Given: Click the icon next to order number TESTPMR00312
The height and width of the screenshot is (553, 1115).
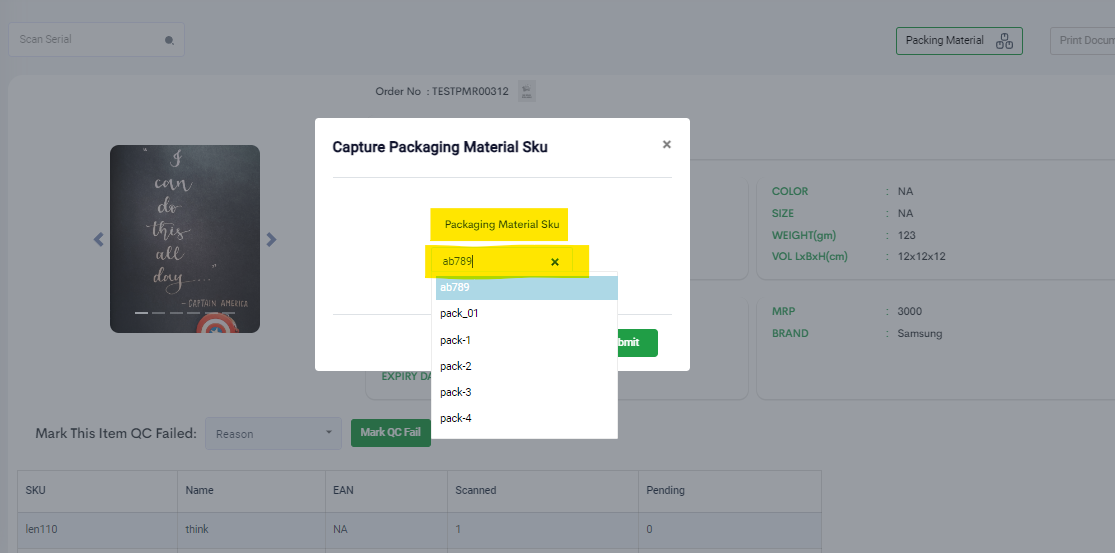Looking at the screenshot, I should point(526,91).
